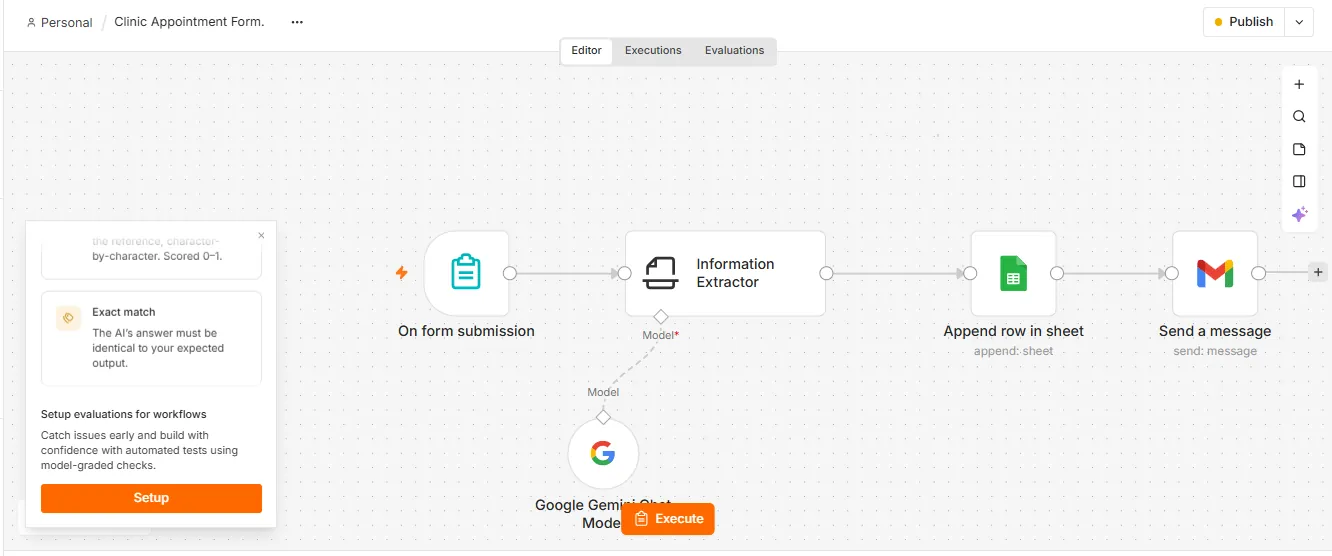Click the Personal user icon
Screen dimensions: 1332x556
31,22
